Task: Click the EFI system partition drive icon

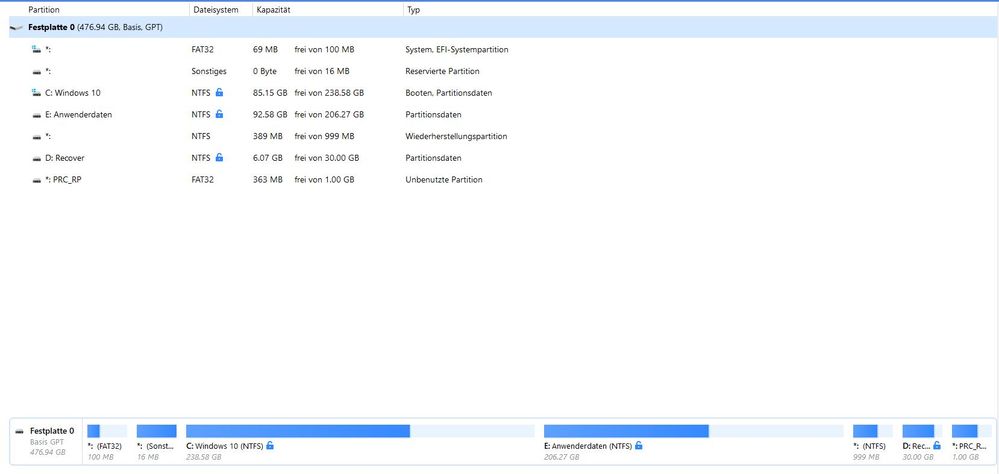Action: [x=37, y=49]
